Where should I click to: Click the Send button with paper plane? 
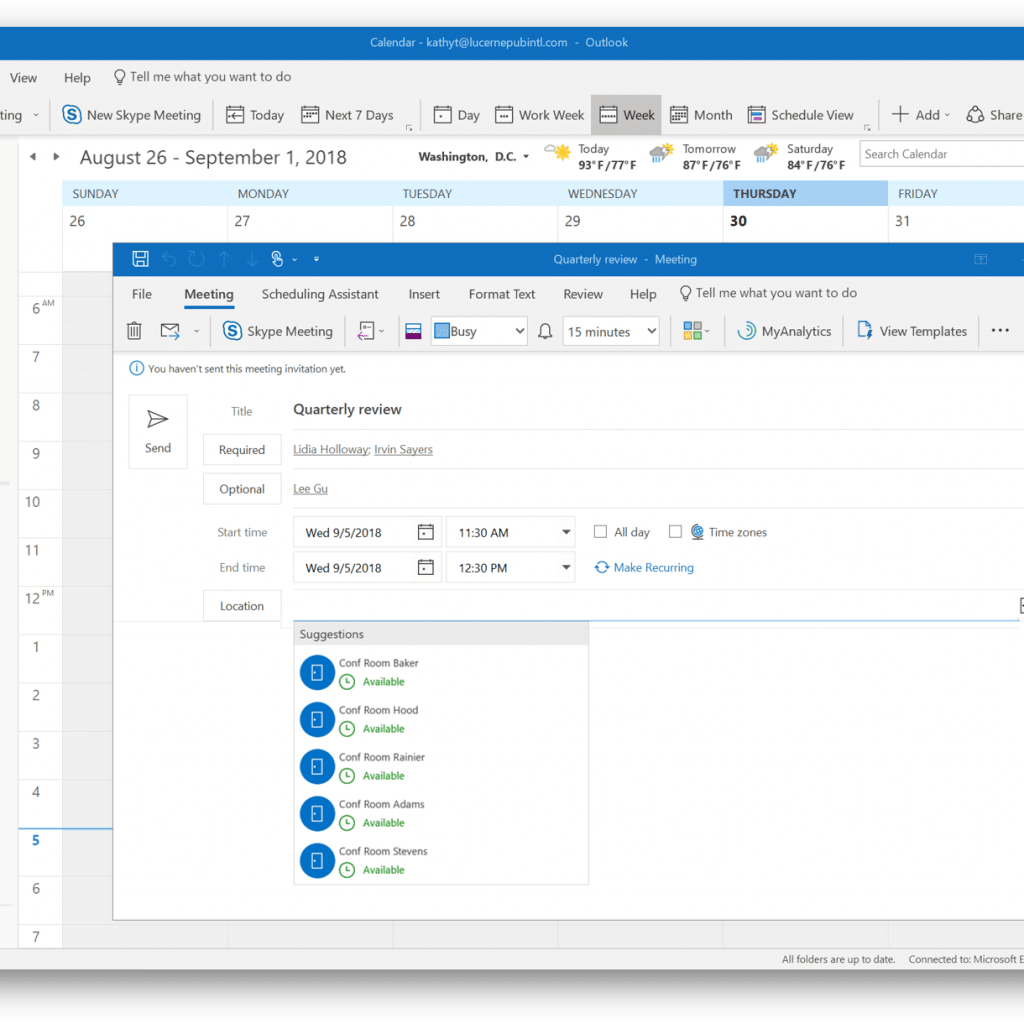click(158, 431)
